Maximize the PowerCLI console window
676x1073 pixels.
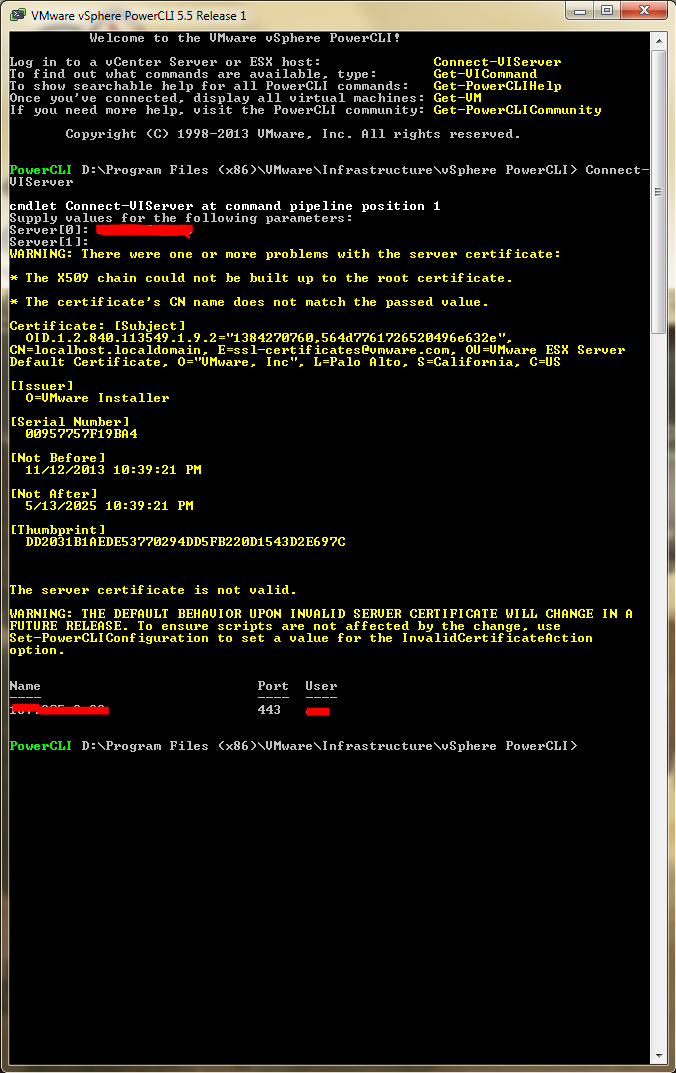tap(608, 11)
